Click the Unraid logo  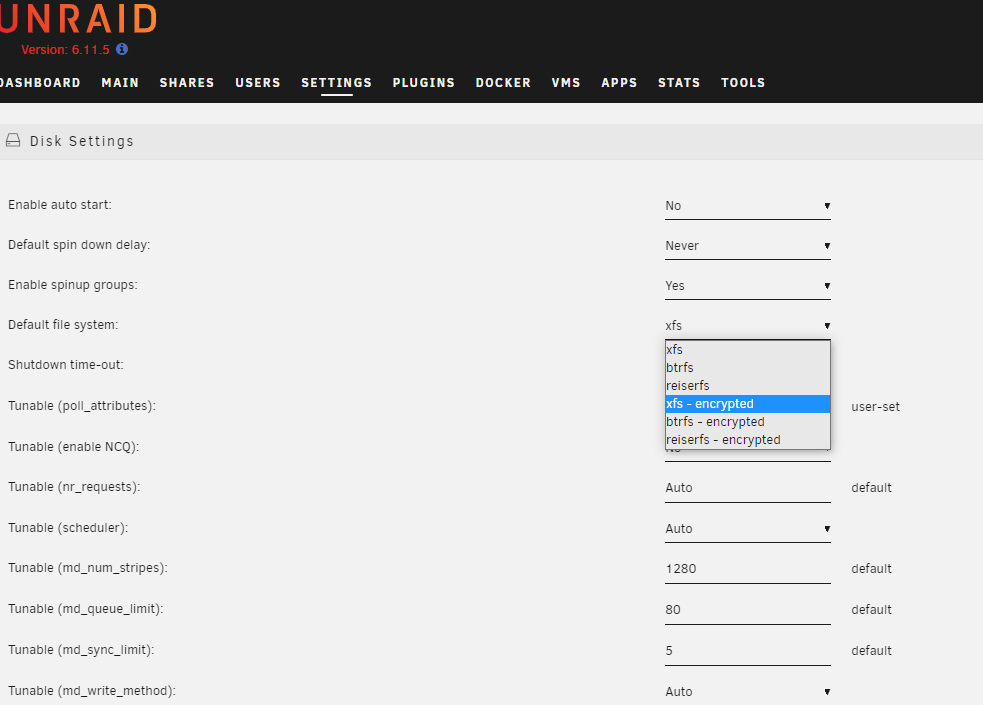[x=78, y=19]
